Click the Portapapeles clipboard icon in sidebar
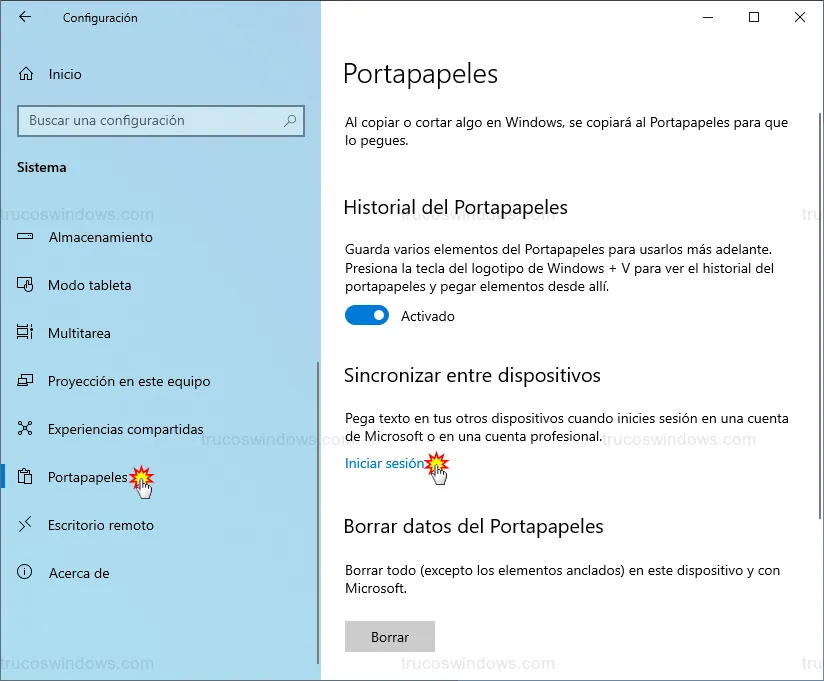This screenshot has width=824, height=681. coord(26,477)
